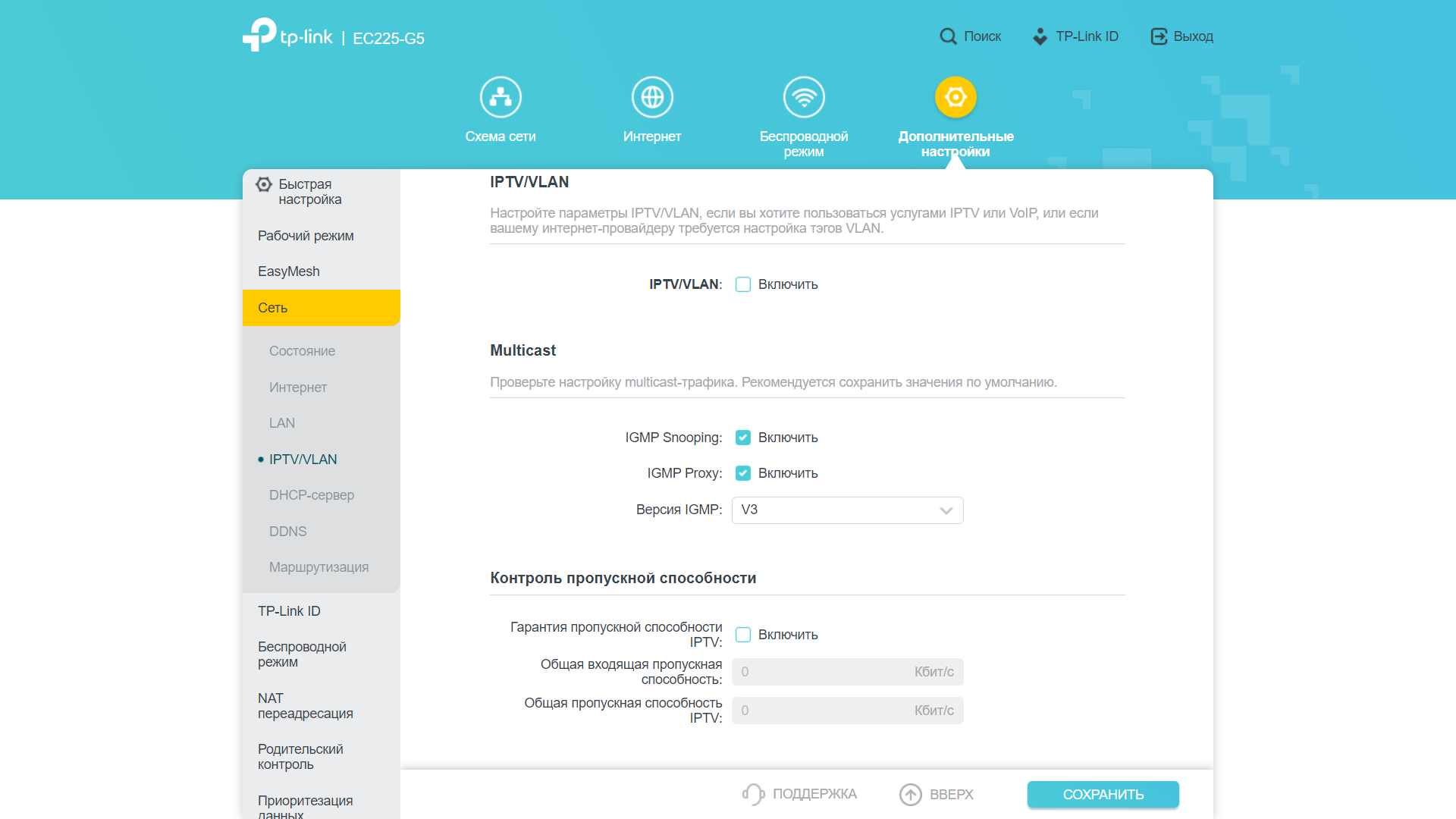The width and height of the screenshot is (1456, 819).
Task: Collapse the Сеть sidebar section
Action: coord(322,308)
